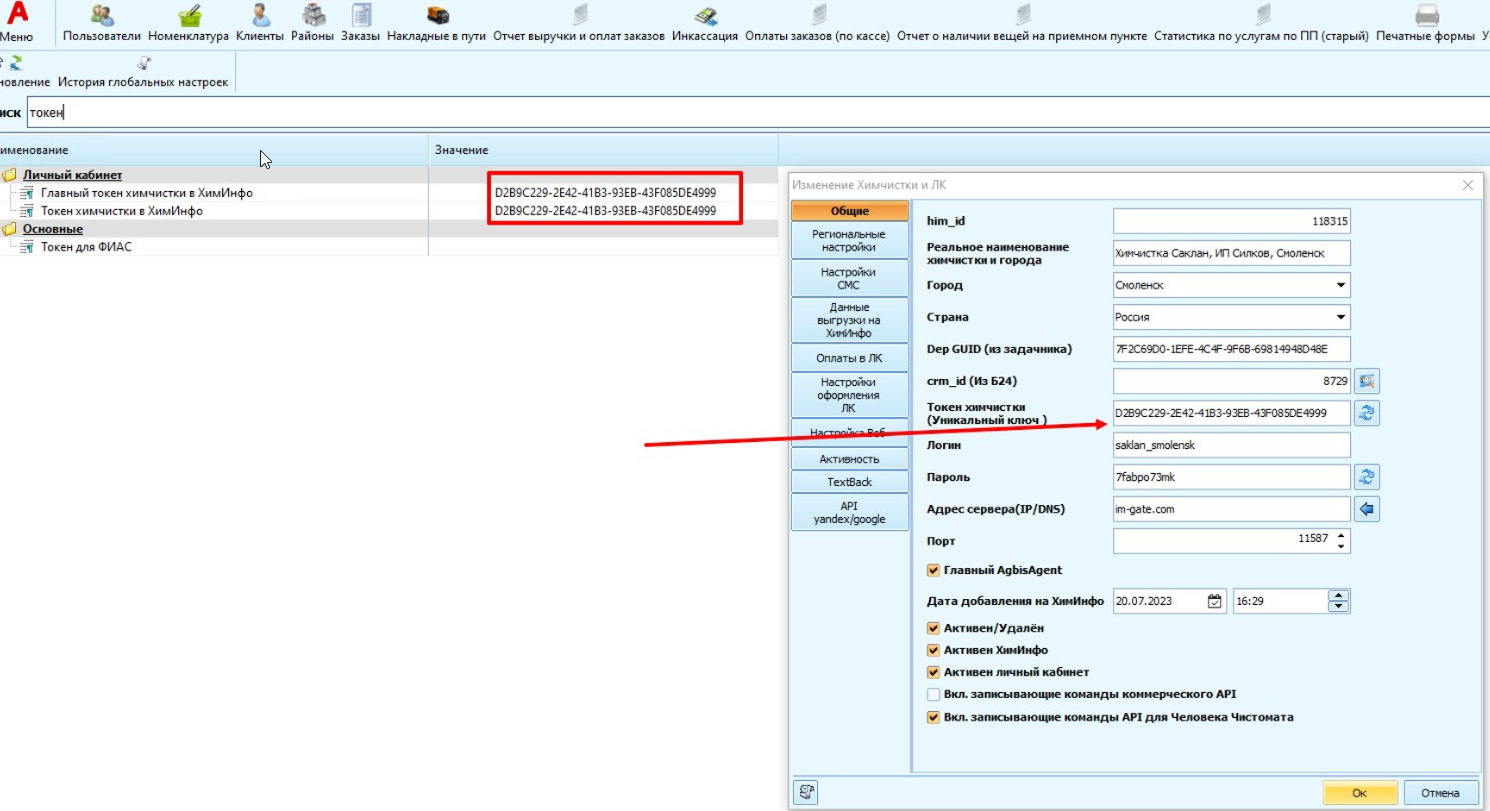Screen dimensions: 1490x811
Task: Click blue arrow beside Адрес сервера field
Action: [1367, 508]
